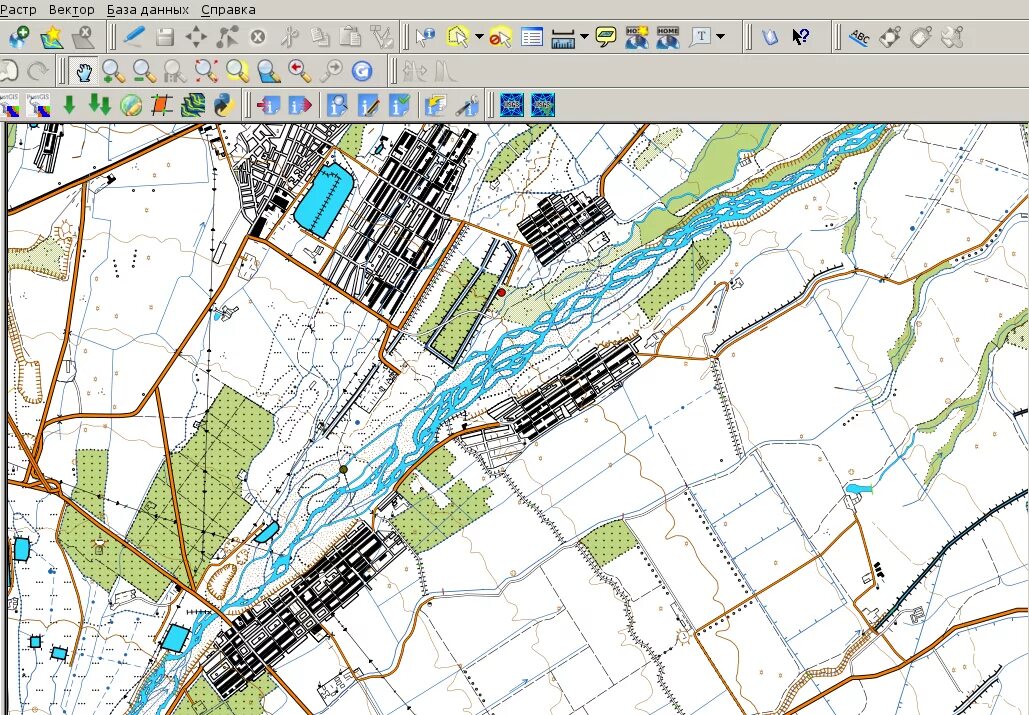Click the Zoom Out magnifier tool

click(x=144, y=71)
